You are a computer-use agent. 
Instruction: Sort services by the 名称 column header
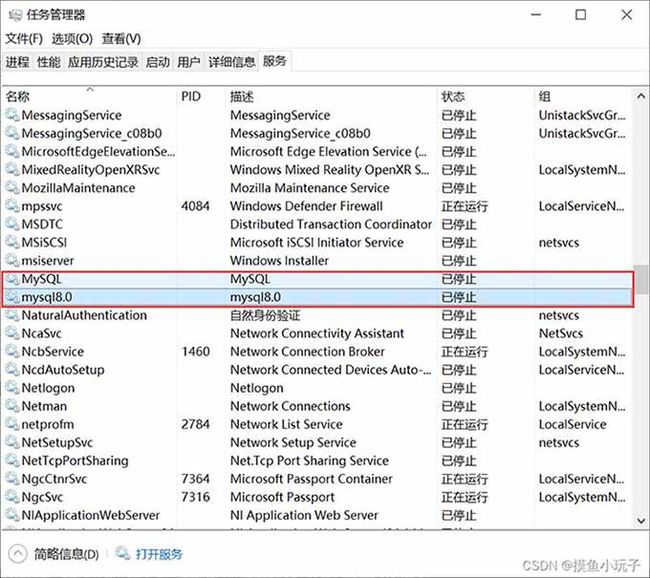point(90,96)
